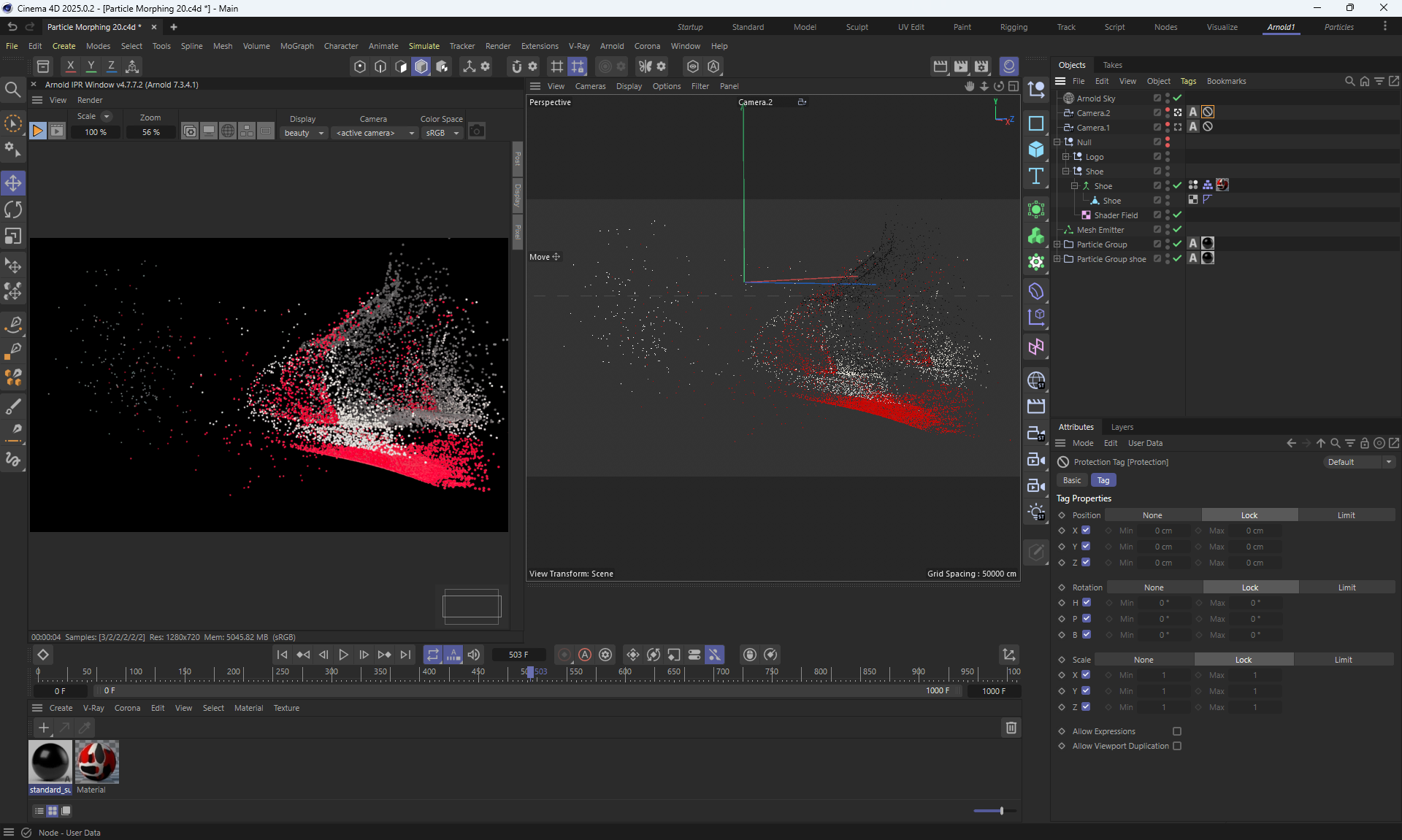Start Arnold IPR render play button
Viewport: 1402px width, 840px height.
[x=38, y=131]
